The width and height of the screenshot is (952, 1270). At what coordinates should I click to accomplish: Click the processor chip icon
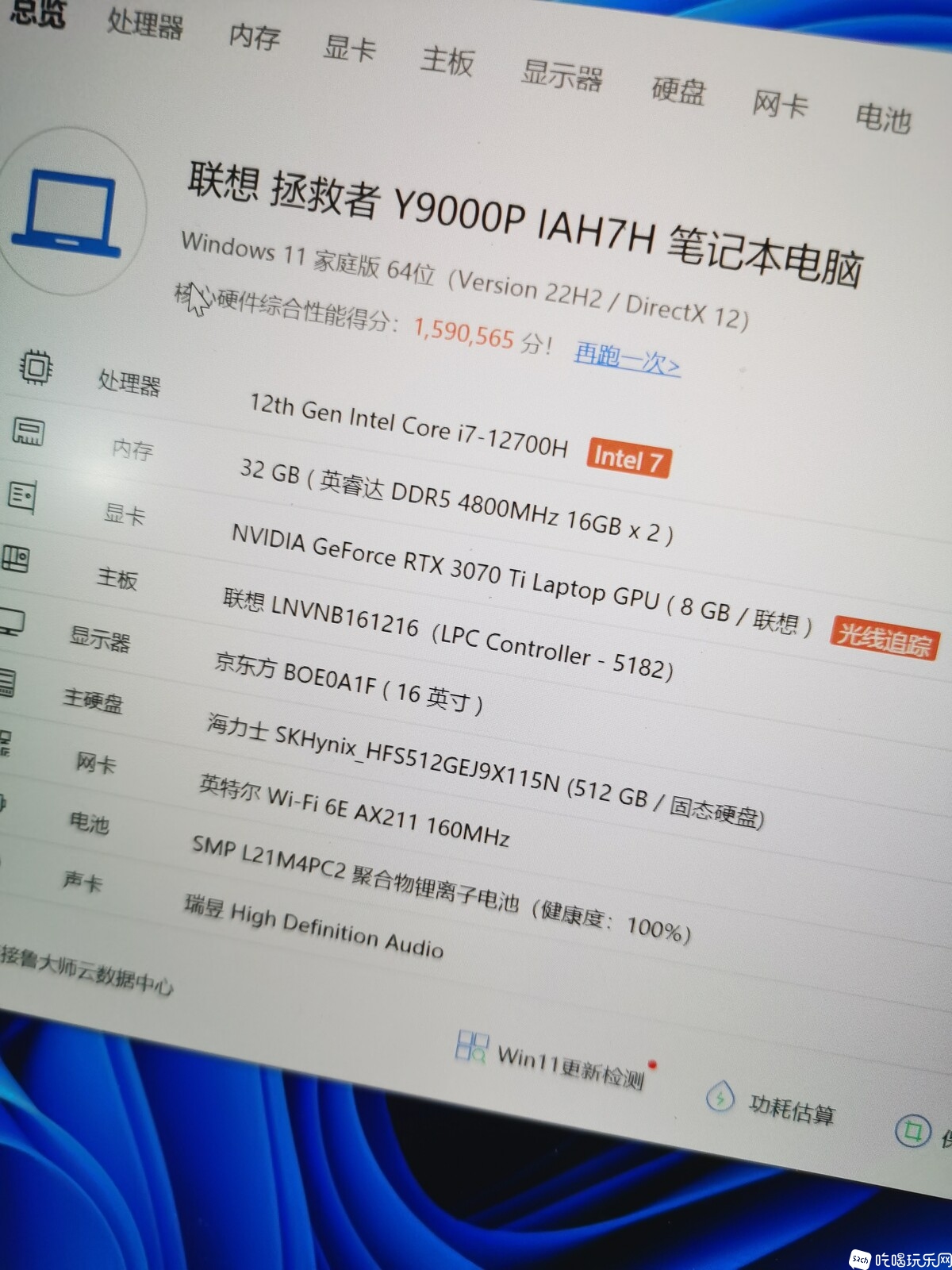(x=36, y=368)
